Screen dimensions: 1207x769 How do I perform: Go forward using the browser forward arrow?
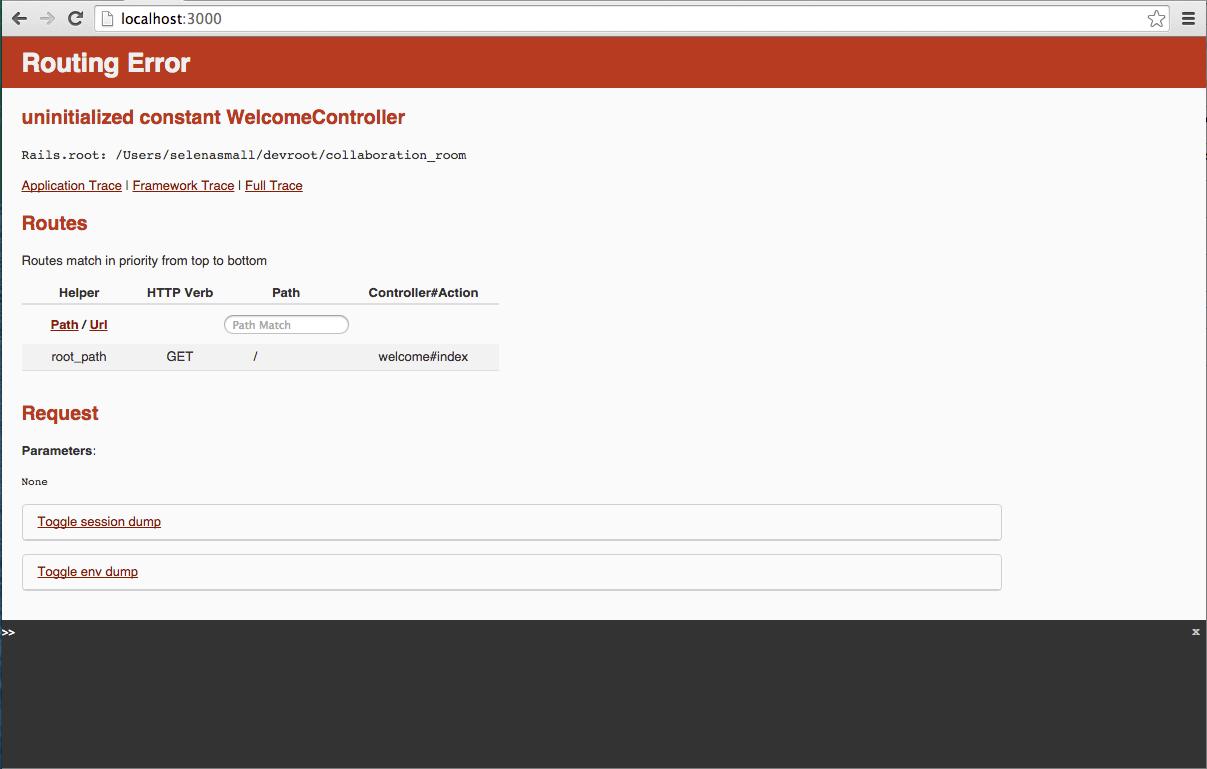47,18
